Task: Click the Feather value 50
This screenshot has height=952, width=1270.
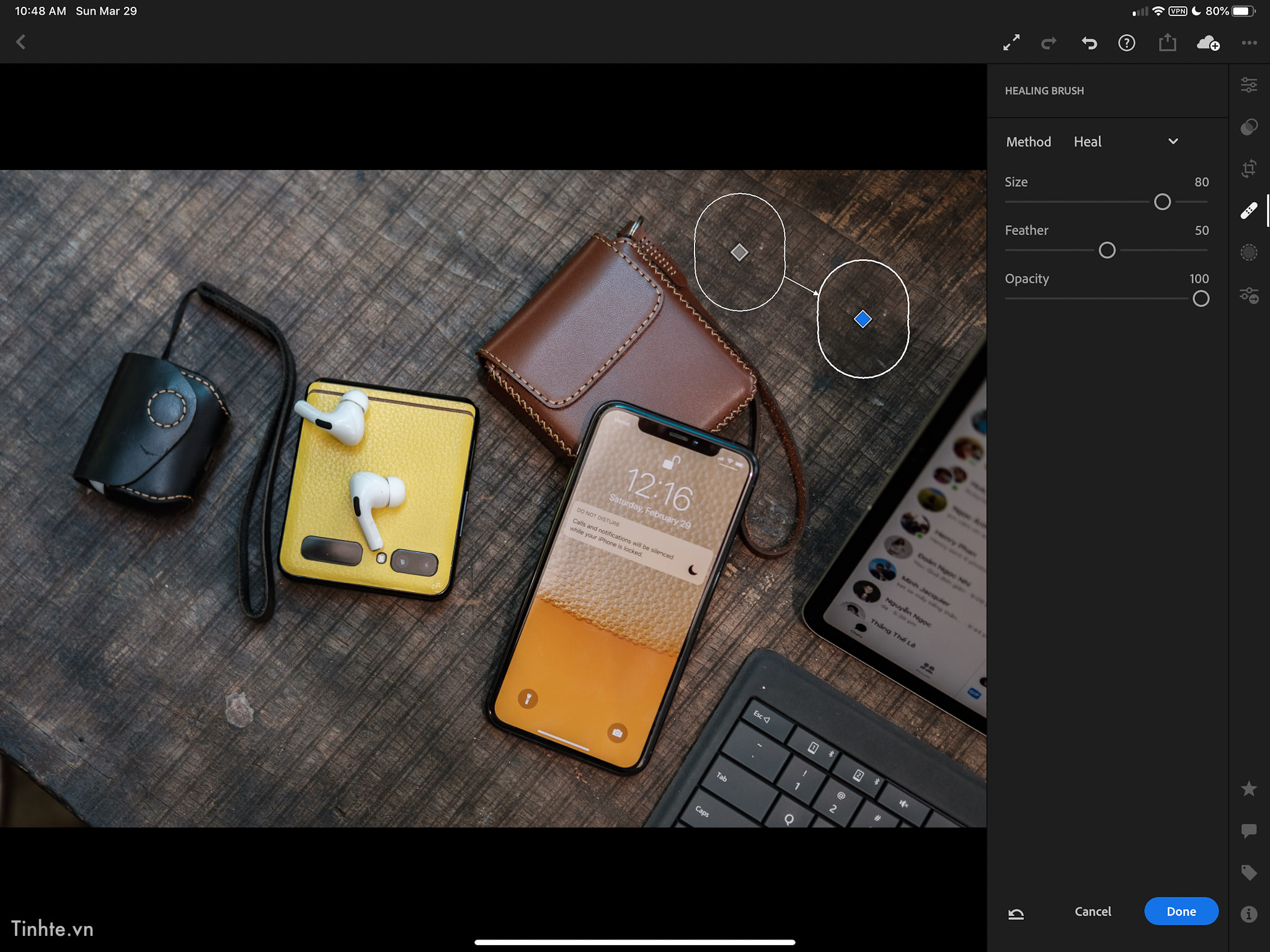Action: click(x=1201, y=230)
